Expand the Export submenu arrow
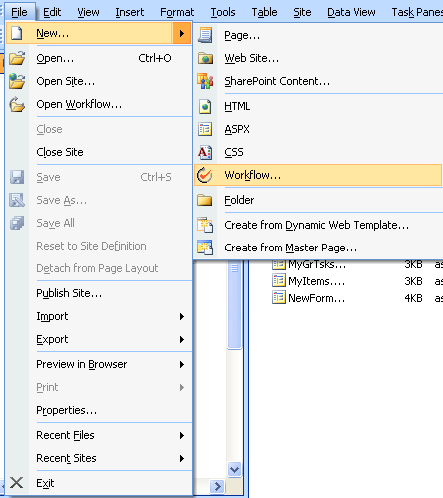Viewport: 443px width, 498px height. click(x=182, y=339)
